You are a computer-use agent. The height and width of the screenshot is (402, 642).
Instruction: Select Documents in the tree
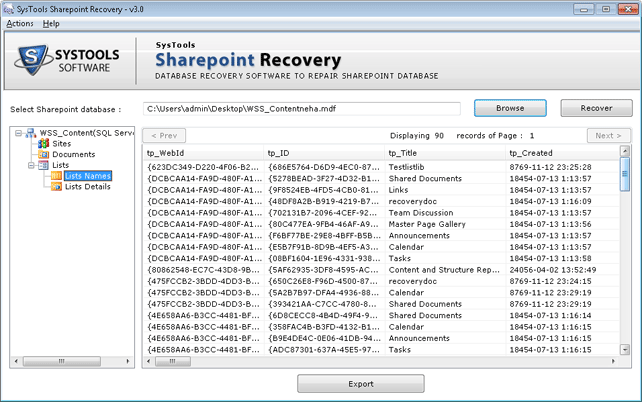tap(74, 154)
